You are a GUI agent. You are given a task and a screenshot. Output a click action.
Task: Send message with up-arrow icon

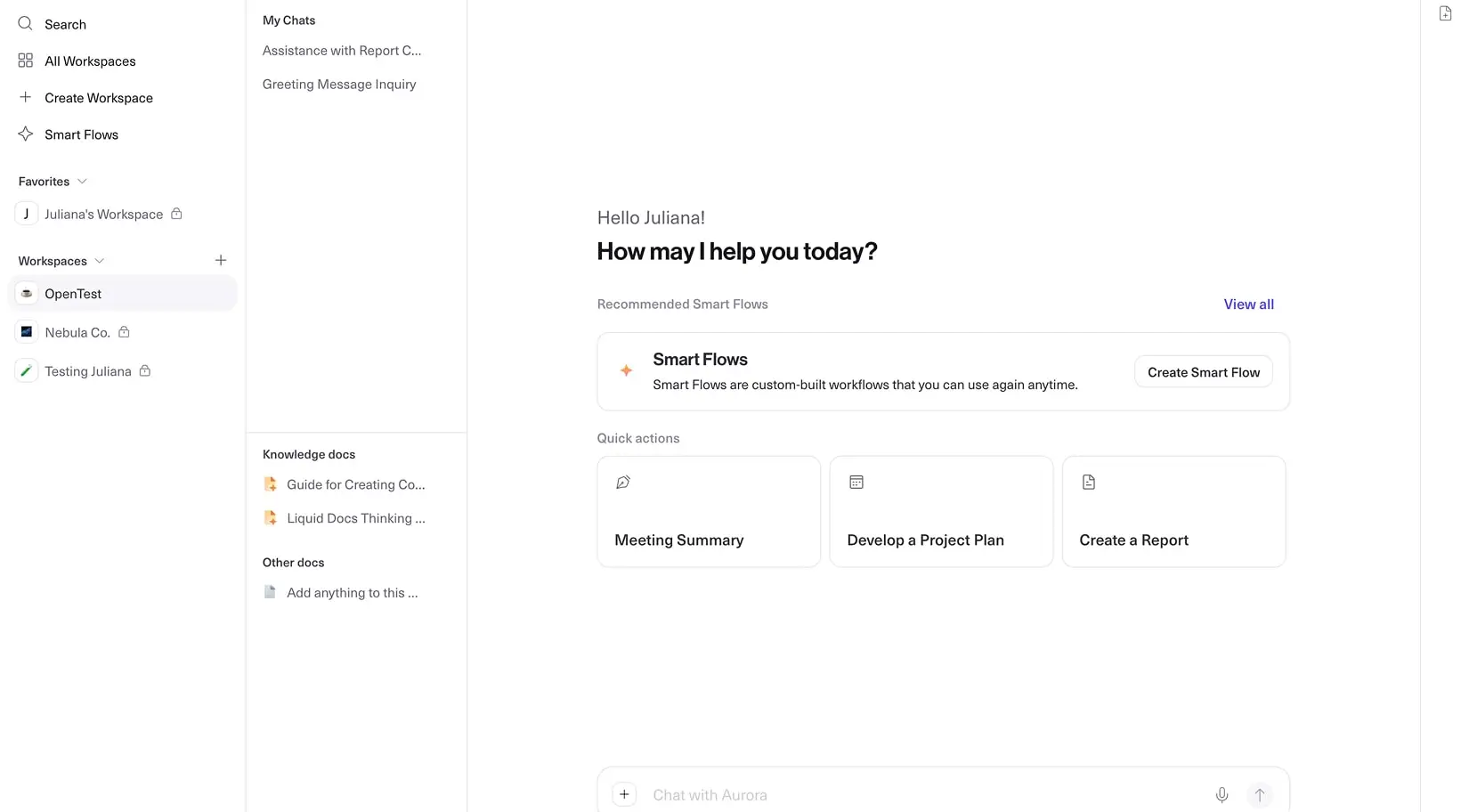click(x=1259, y=795)
